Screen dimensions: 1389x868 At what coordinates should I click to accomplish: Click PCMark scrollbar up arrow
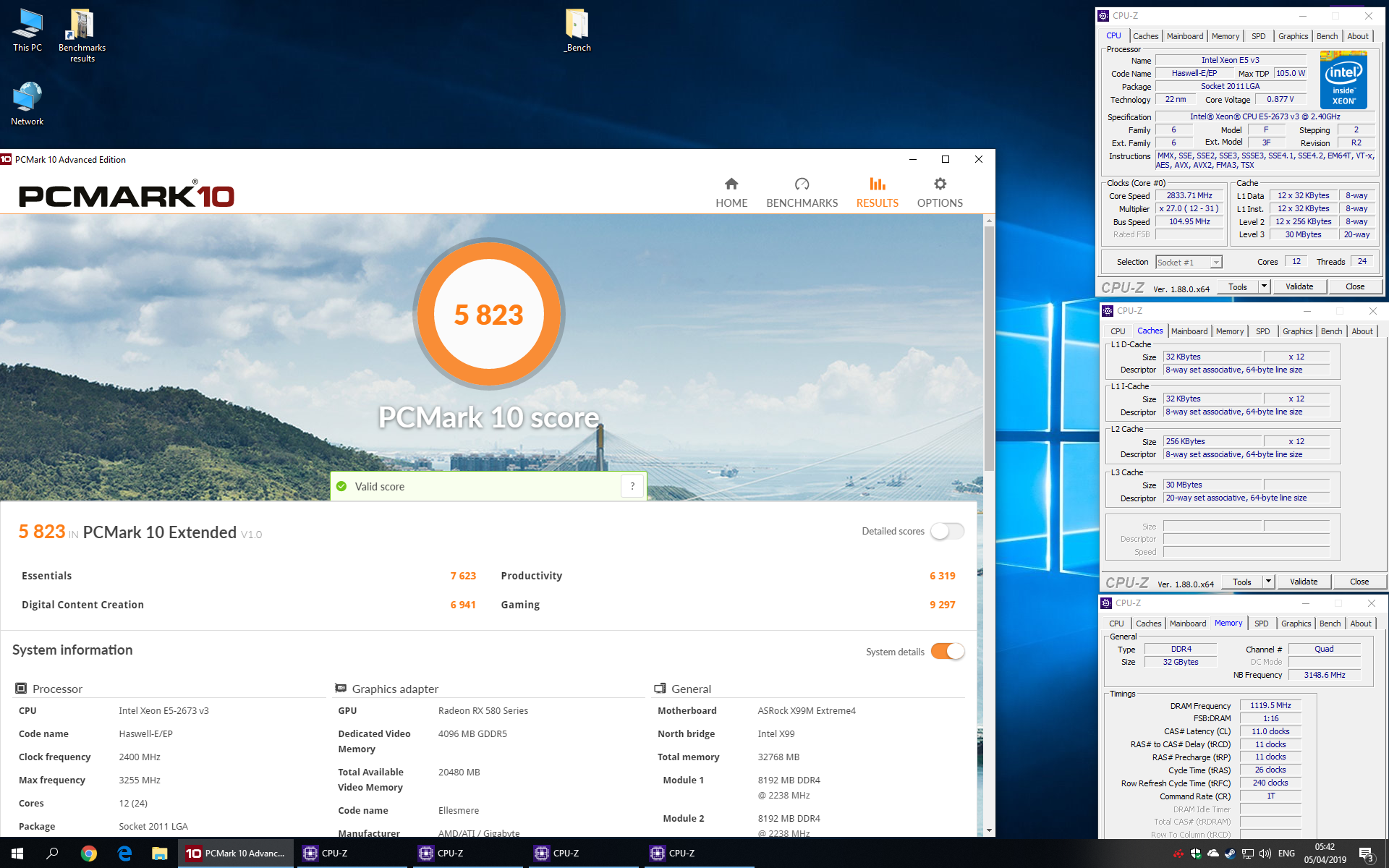[x=989, y=220]
